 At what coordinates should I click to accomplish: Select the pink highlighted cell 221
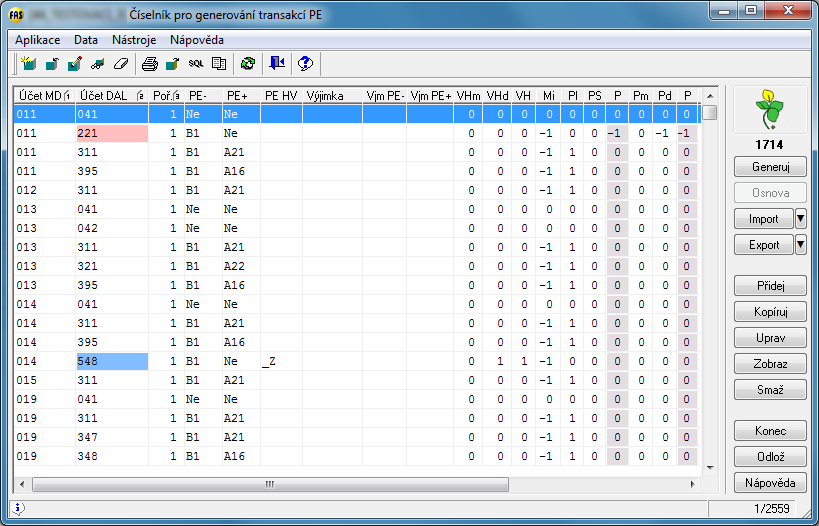[x=111, y=133]
